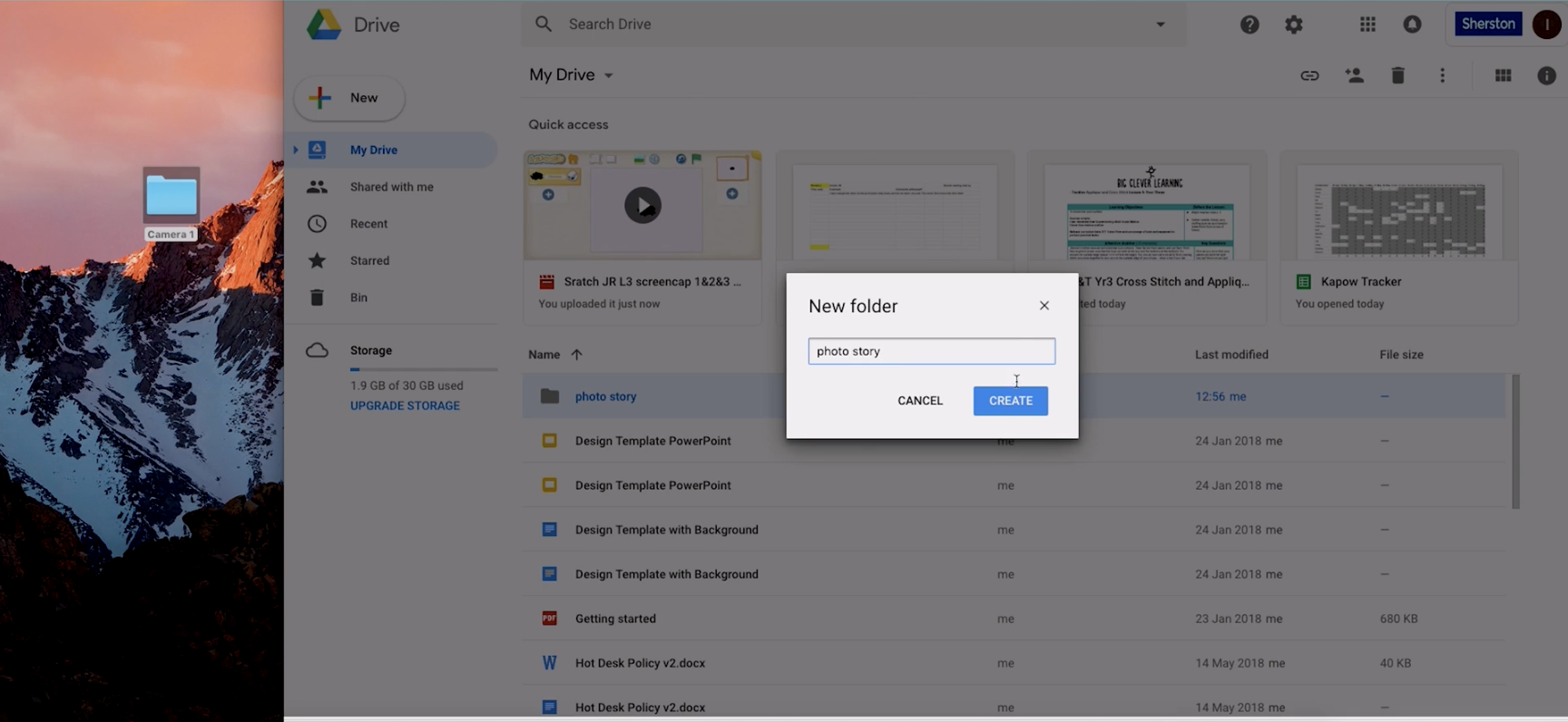1568x722 pixels.
Task: Click the Share people icon
Action: tap(1354, 75)
